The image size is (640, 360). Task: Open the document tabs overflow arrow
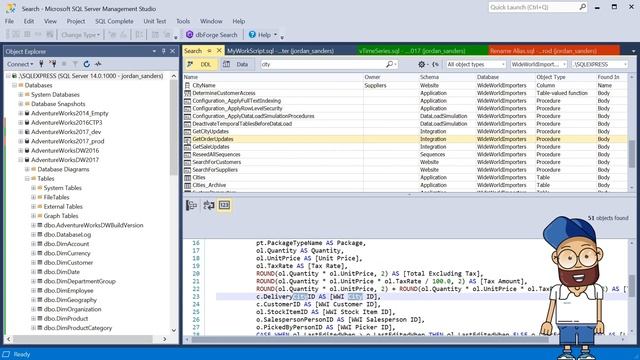point(633,51)
